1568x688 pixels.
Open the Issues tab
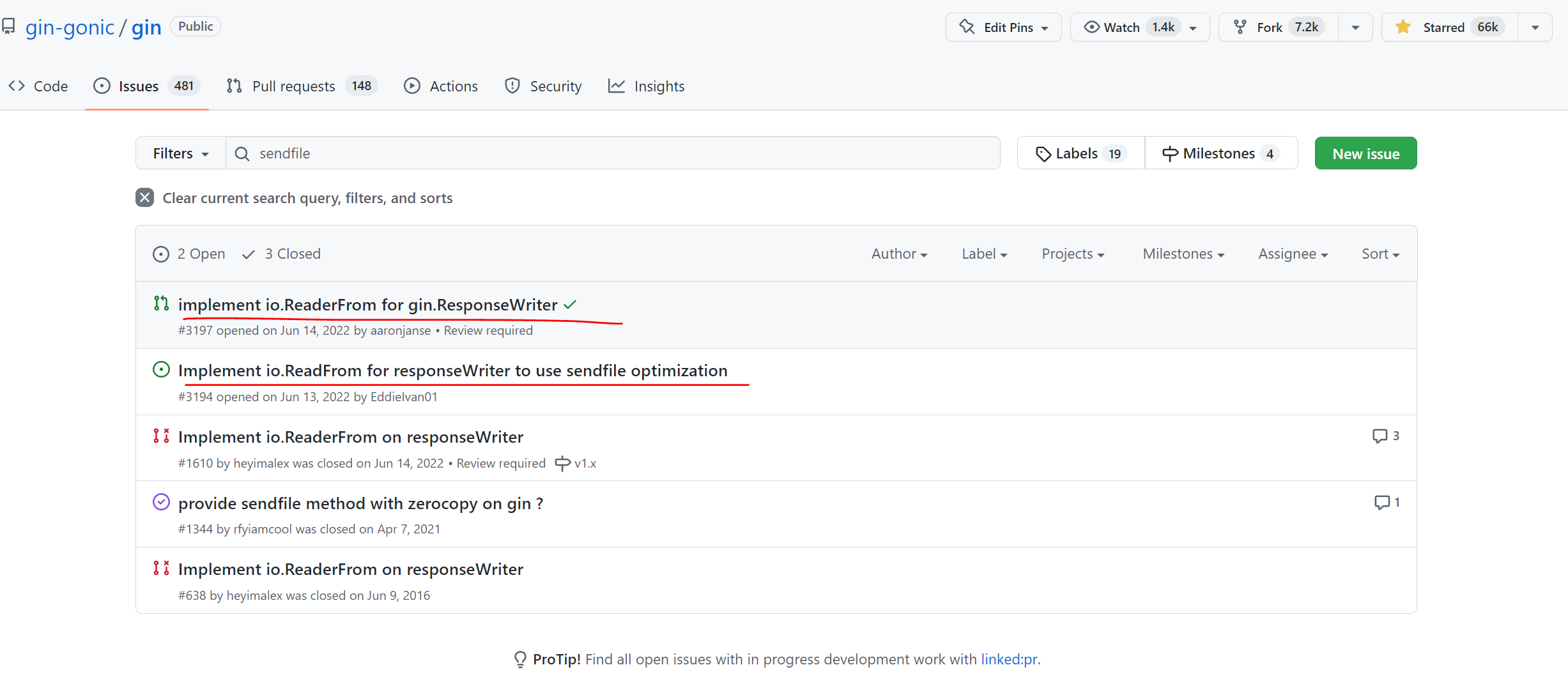pyautogui.click(x=147, y=86)
